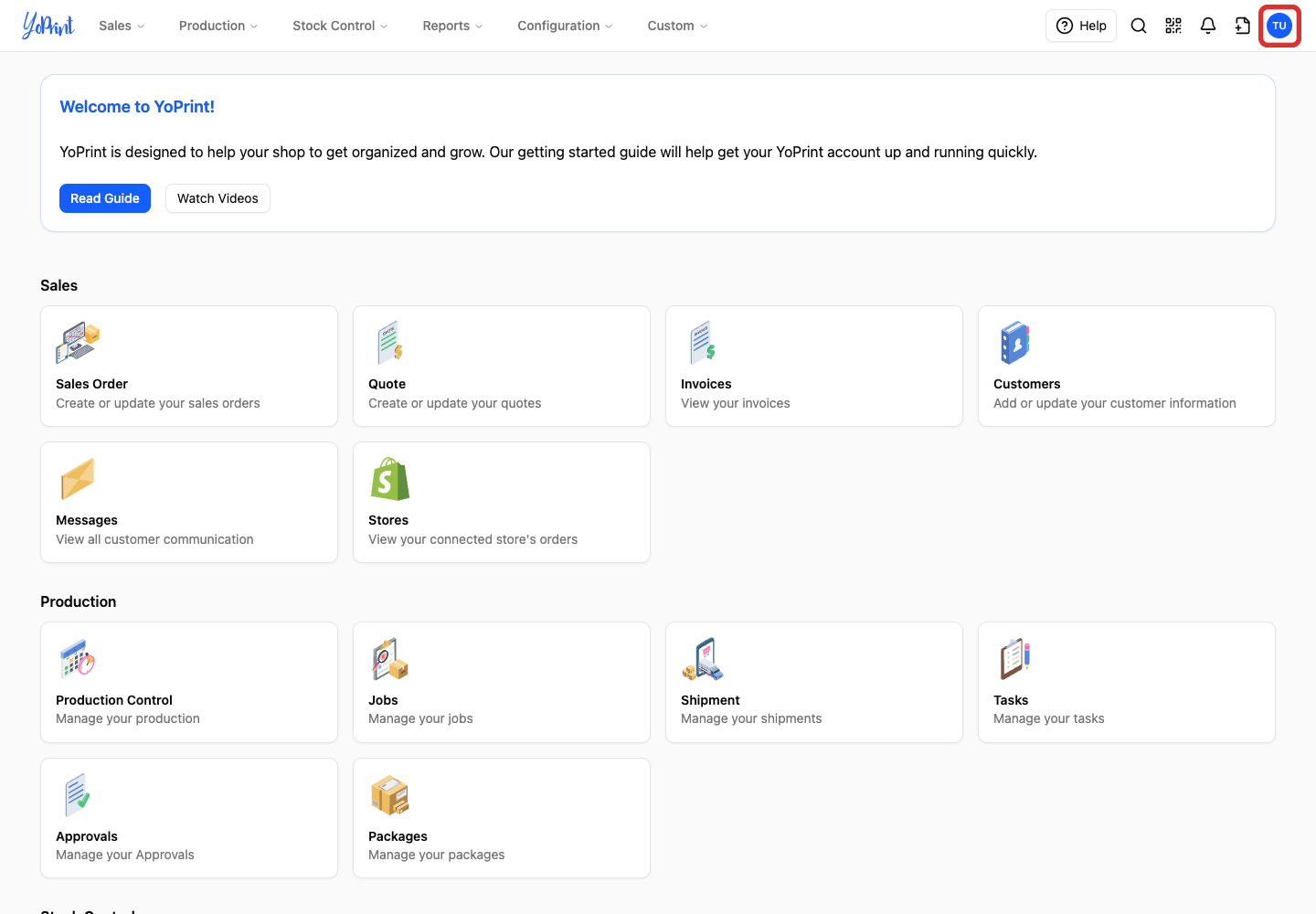Viewport: 1316px width, 914px height.
Task: Click the Approvals checkmark document icon
Action: pyautogui.click(x=78, y=795)
